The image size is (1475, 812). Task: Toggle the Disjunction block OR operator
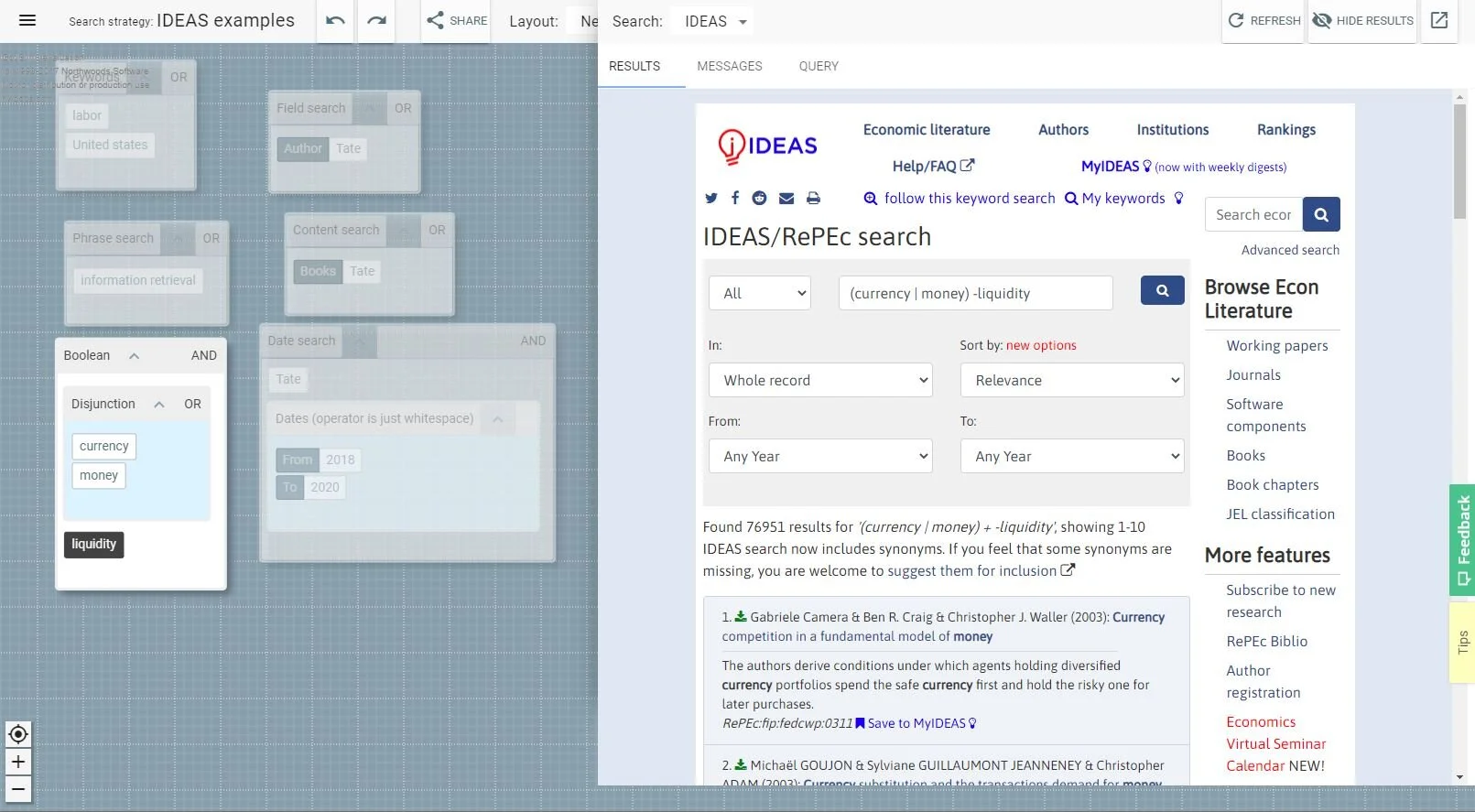(x=192, y=404)
